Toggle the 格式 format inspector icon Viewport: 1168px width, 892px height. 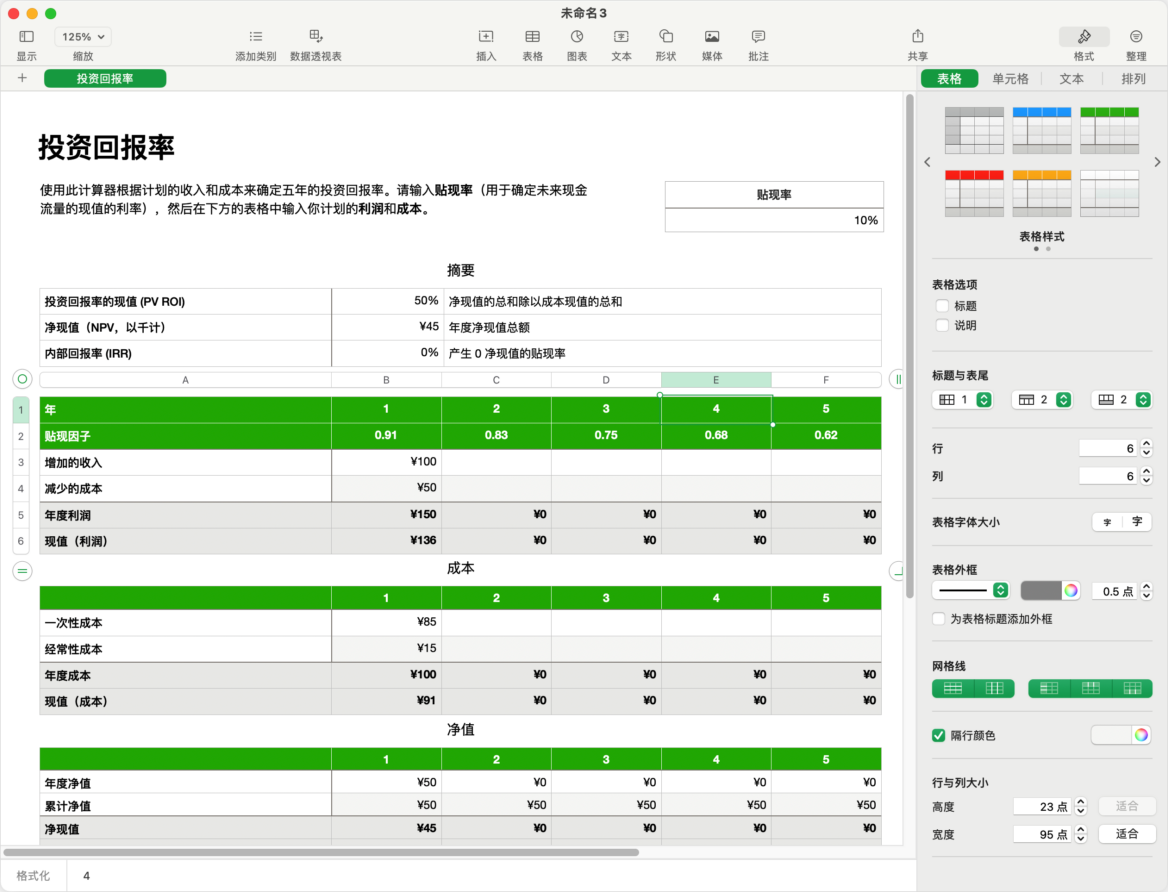click(x=1084, y=37)
